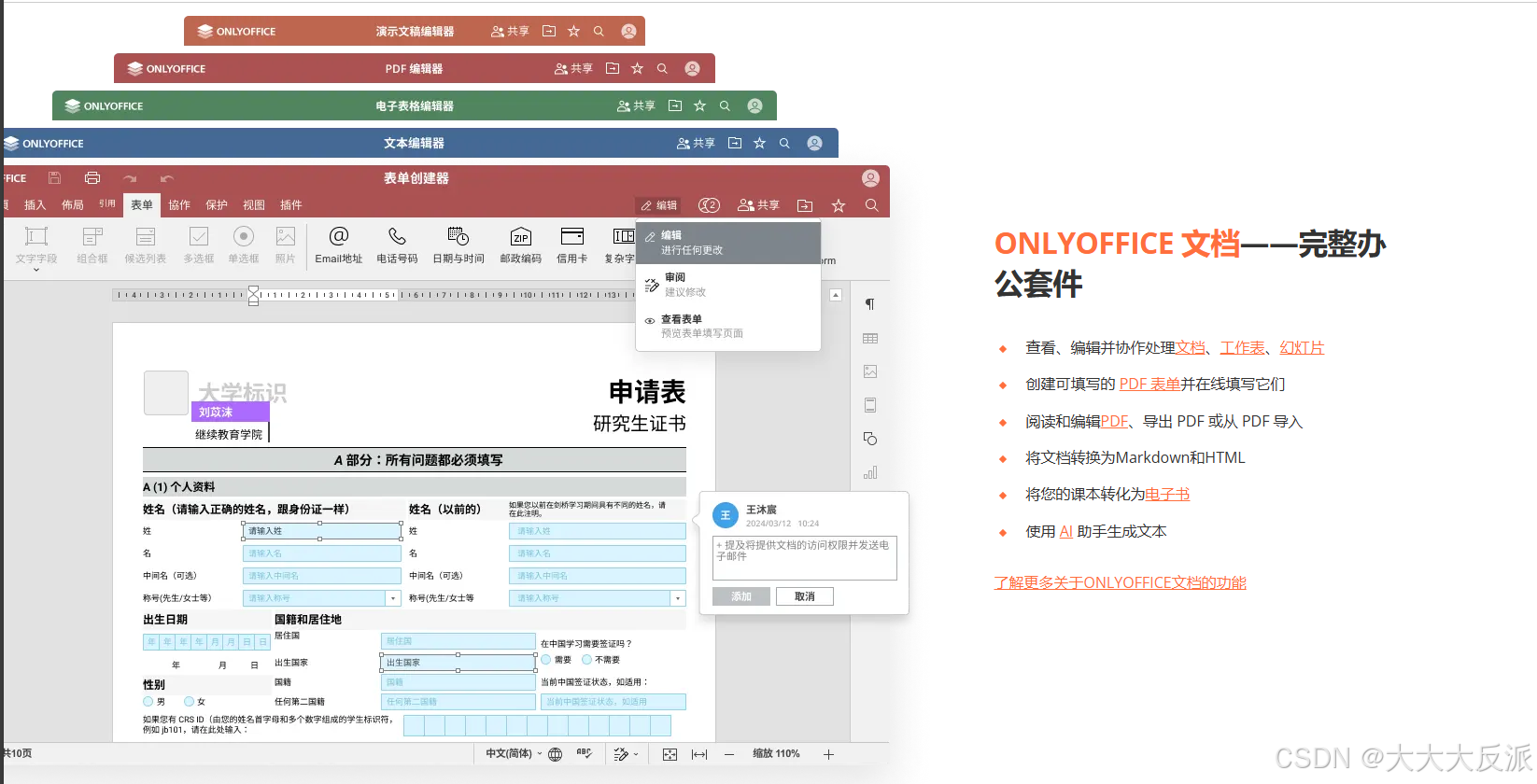Open the collaborators icon showing 2 users
1537x784 pixels.
[x=709, y=205]
